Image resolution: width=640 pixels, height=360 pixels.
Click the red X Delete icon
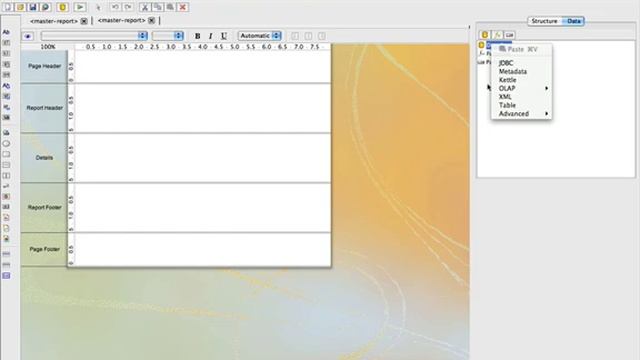coord(183,7)
